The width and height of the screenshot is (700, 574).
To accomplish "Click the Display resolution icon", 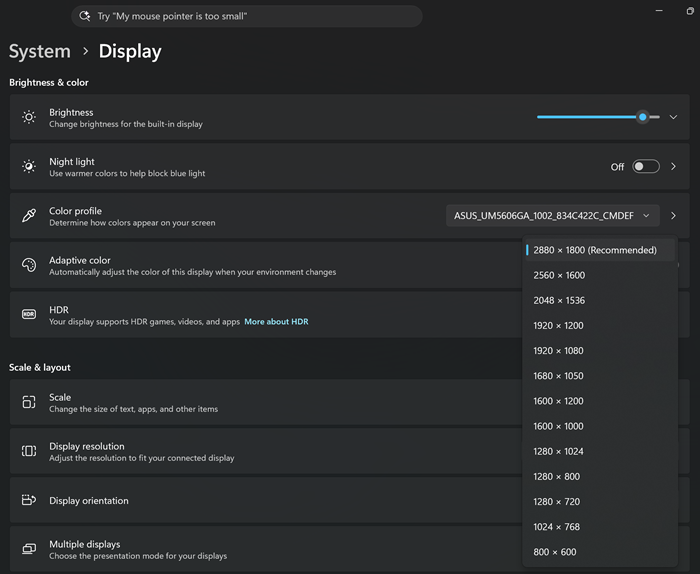I will click(x=29, y=451).
